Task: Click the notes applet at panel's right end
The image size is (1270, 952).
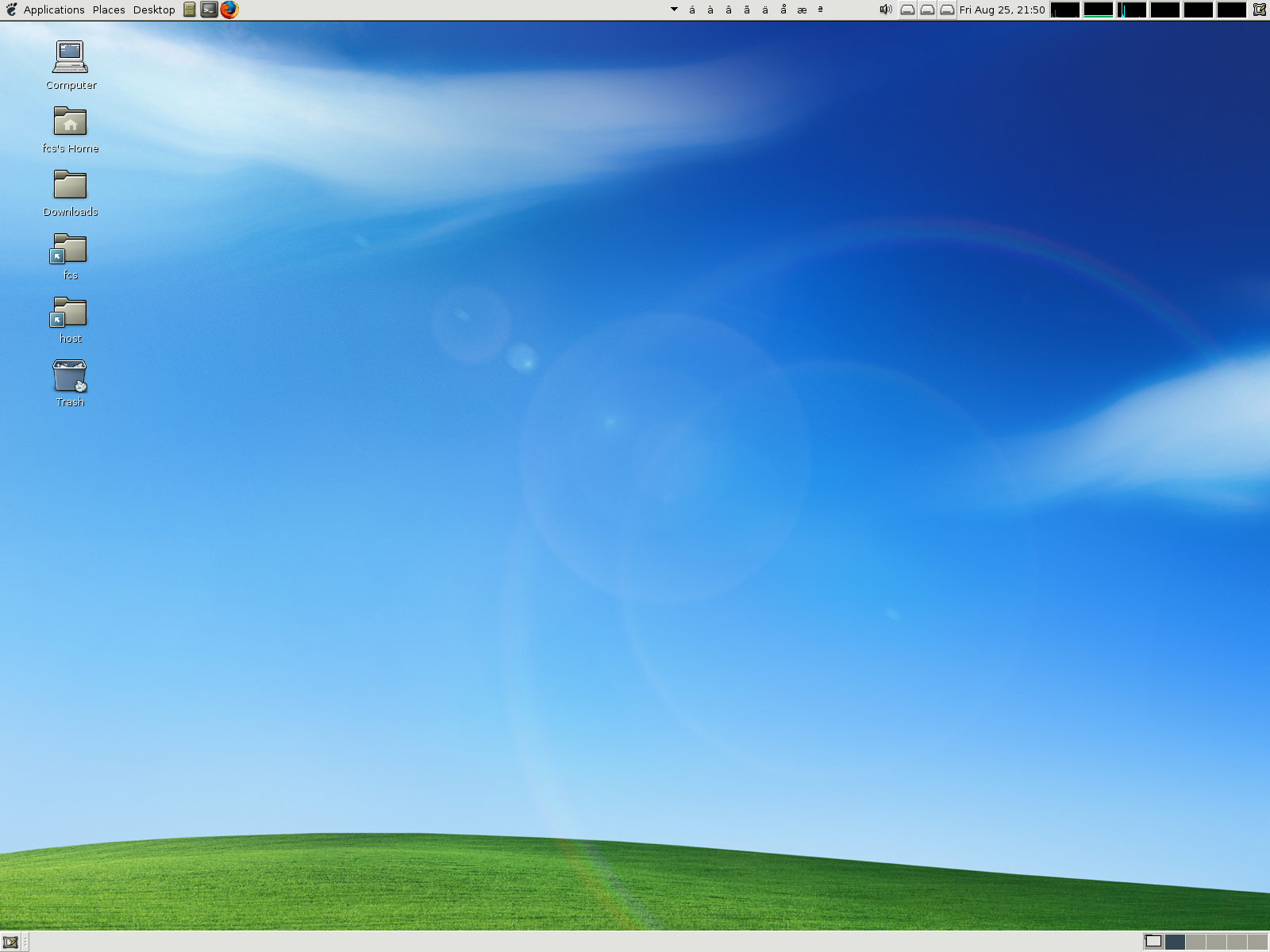Action: pos(1260,10)
